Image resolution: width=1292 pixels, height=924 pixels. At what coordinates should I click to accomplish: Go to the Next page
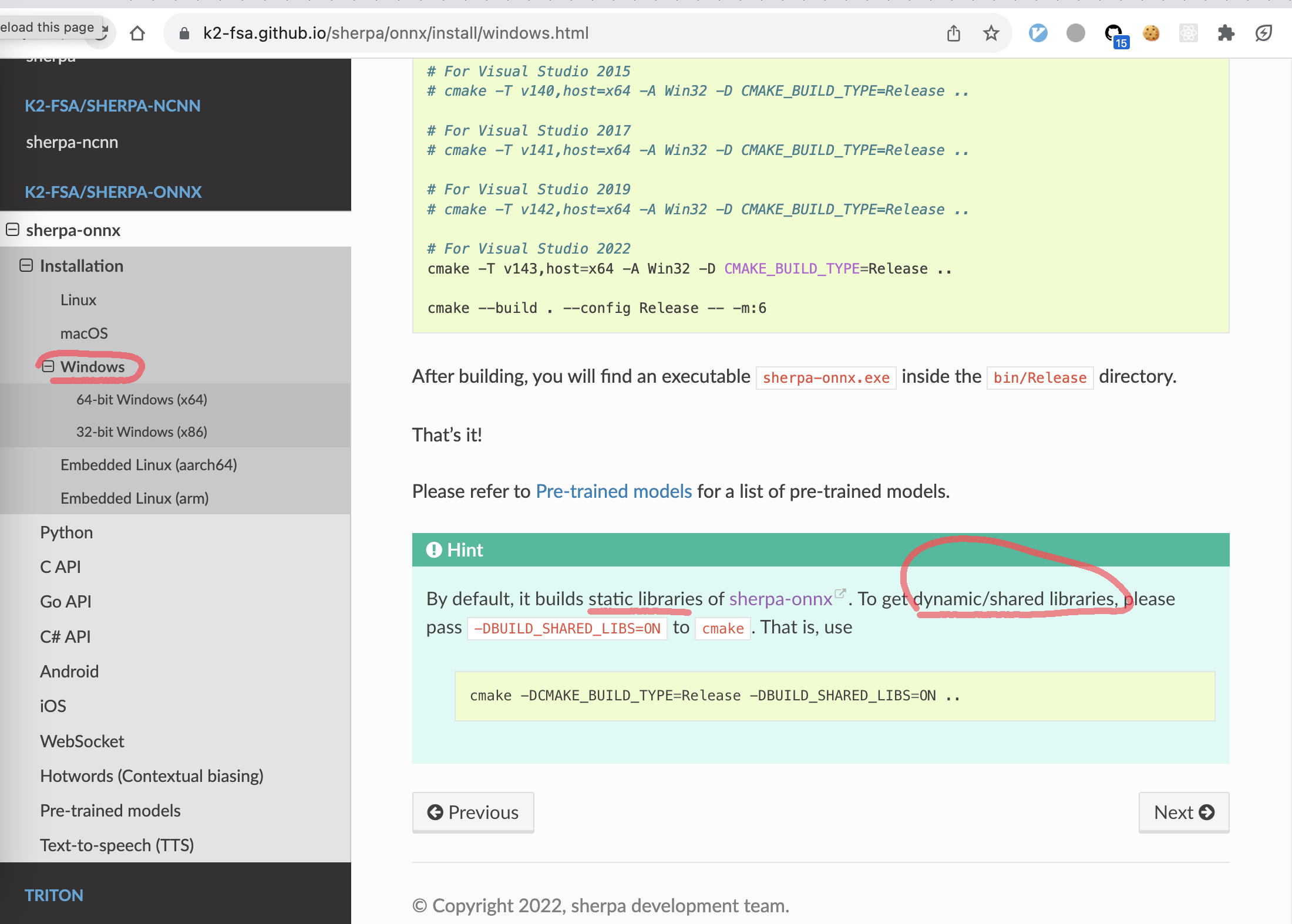(1183, 812)
